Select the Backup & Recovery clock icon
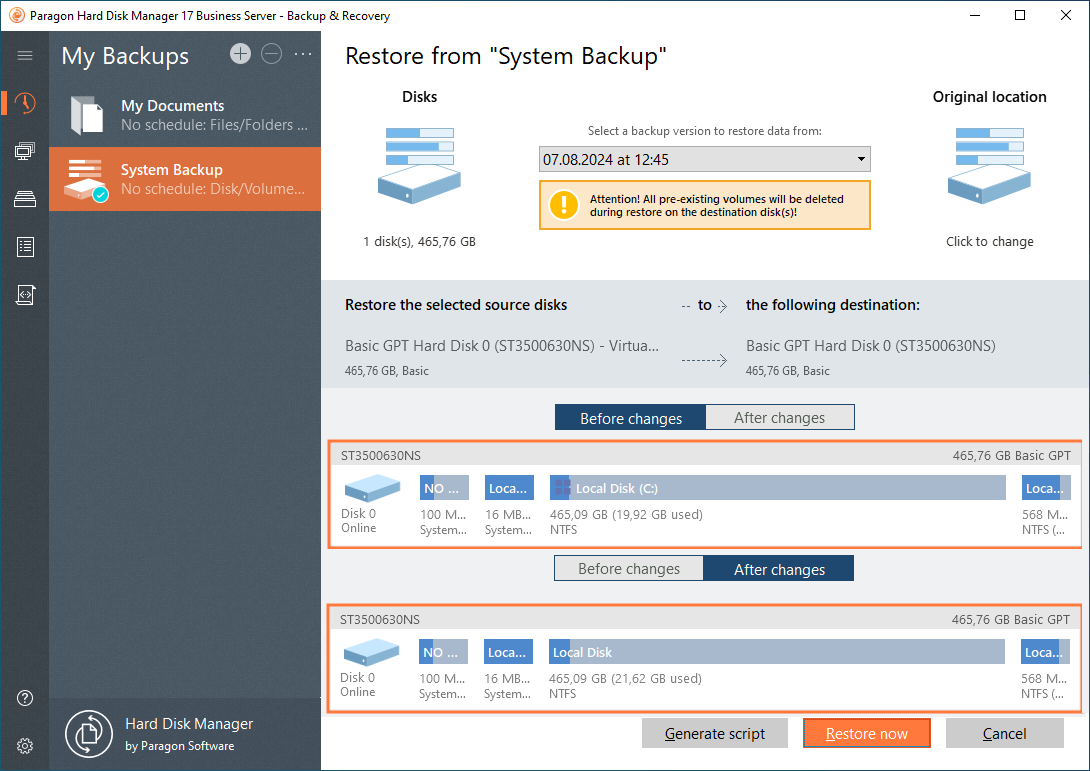The image size is (1090, 771). click(25, 103)
